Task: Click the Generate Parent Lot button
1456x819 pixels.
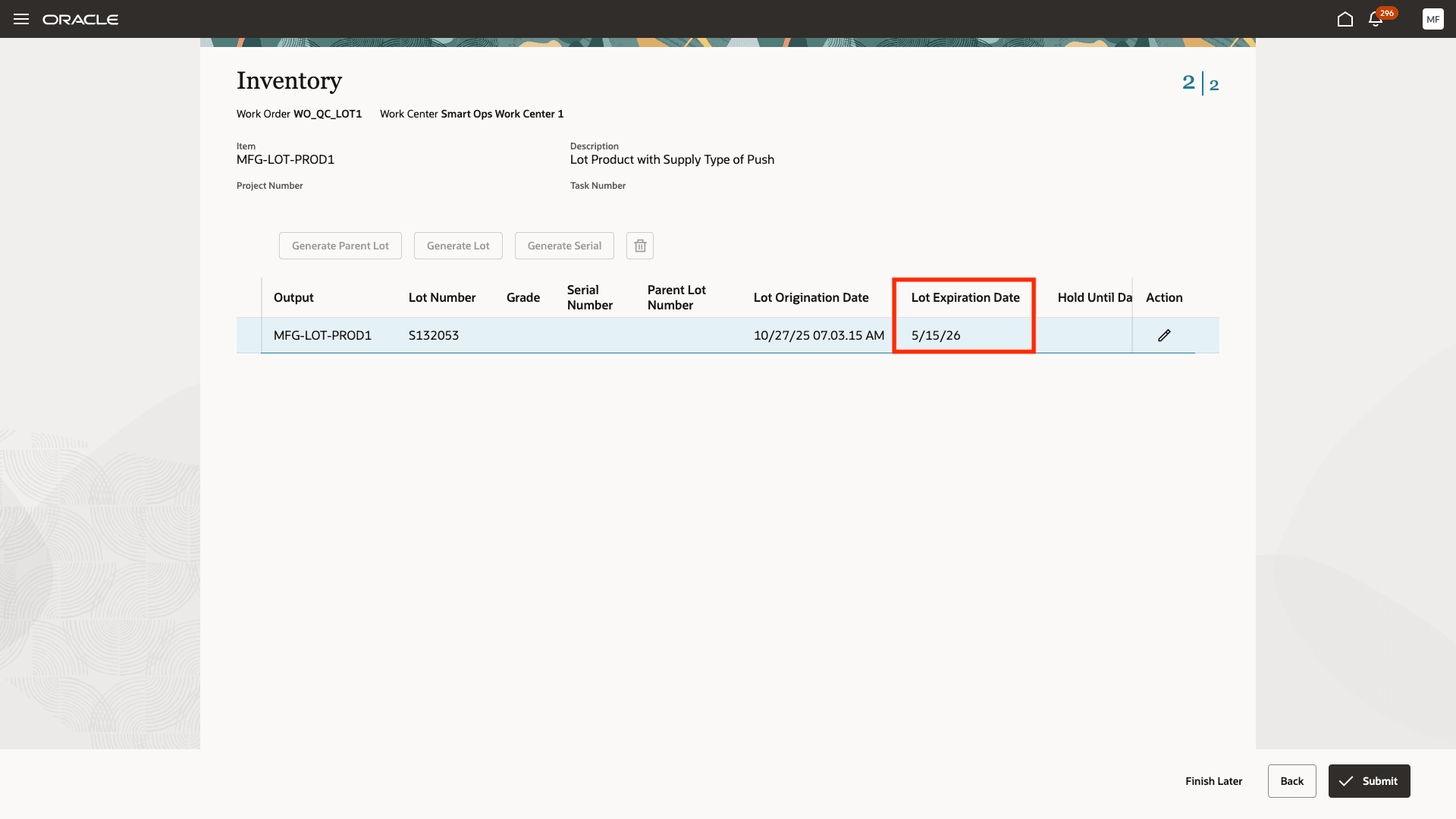Action: pyautogui.click(x=340, y=245)
